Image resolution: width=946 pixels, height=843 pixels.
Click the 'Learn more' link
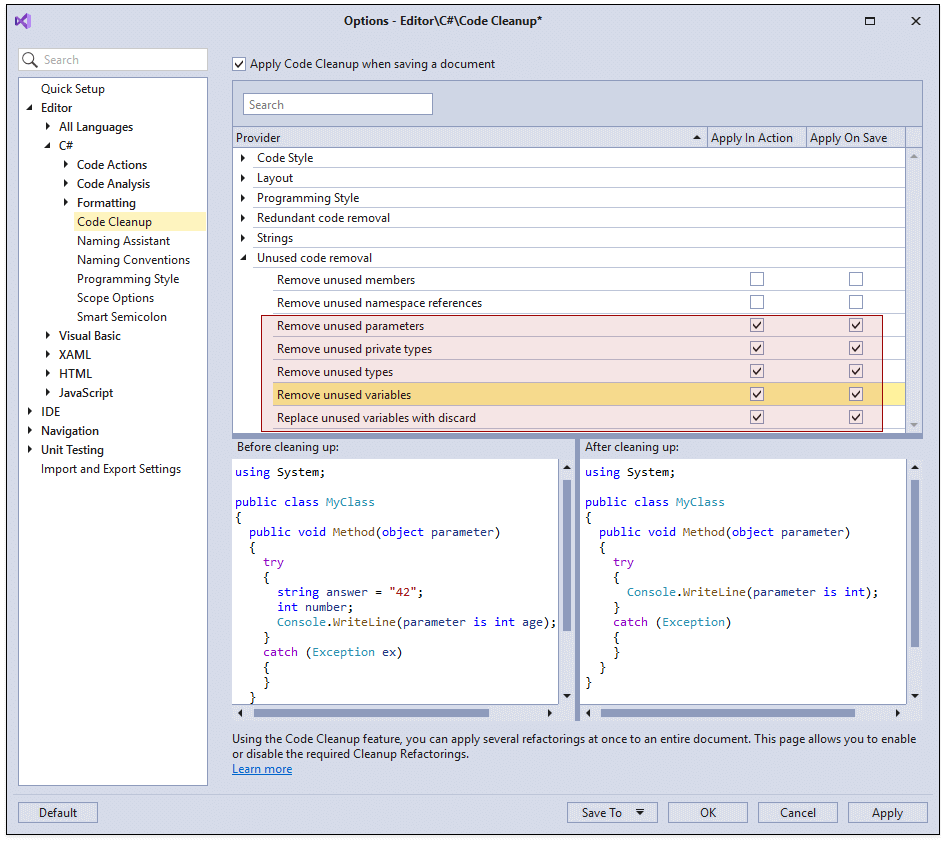pos(261,768)
